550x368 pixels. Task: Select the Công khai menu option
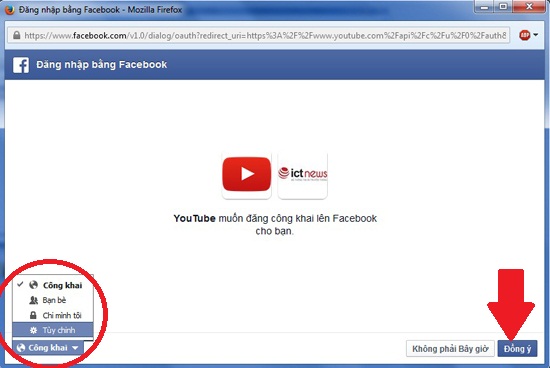click(x=53, y=285)
